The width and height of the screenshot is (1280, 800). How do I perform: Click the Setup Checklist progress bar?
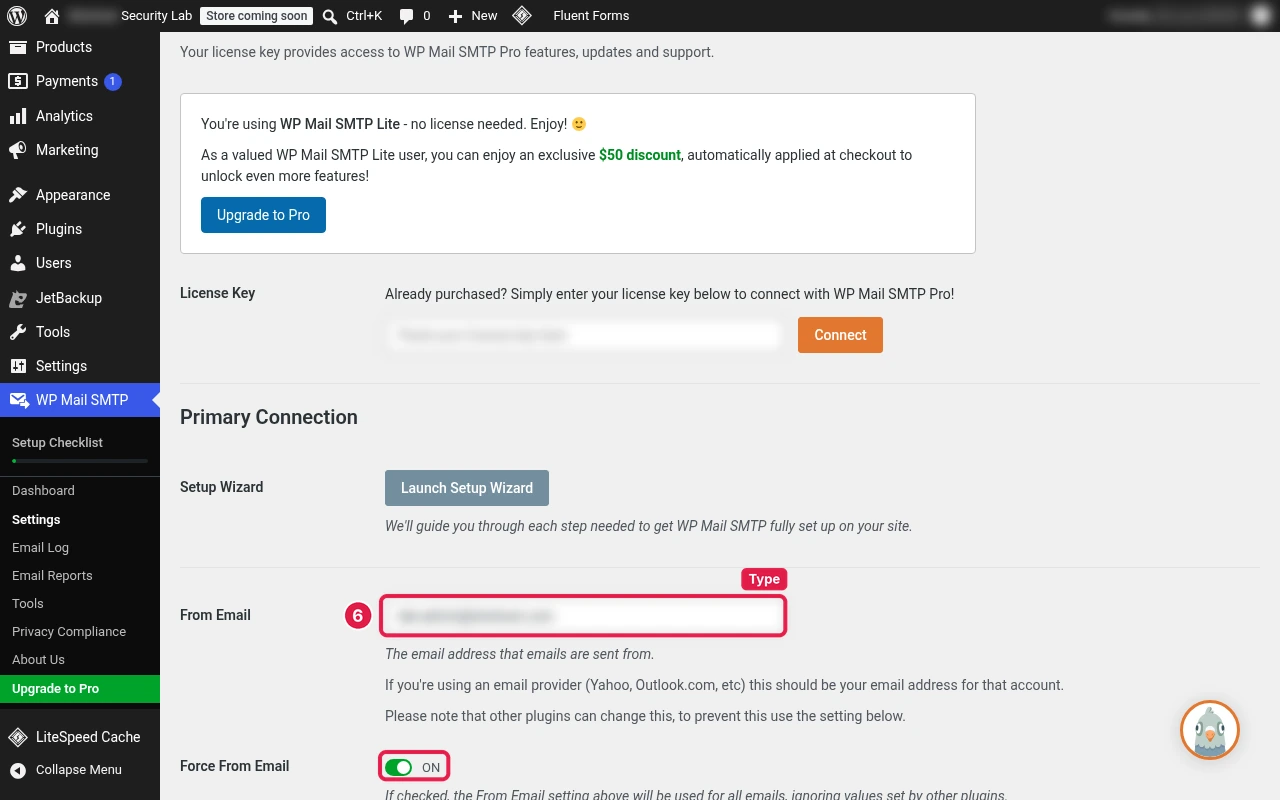coord(80,461)
